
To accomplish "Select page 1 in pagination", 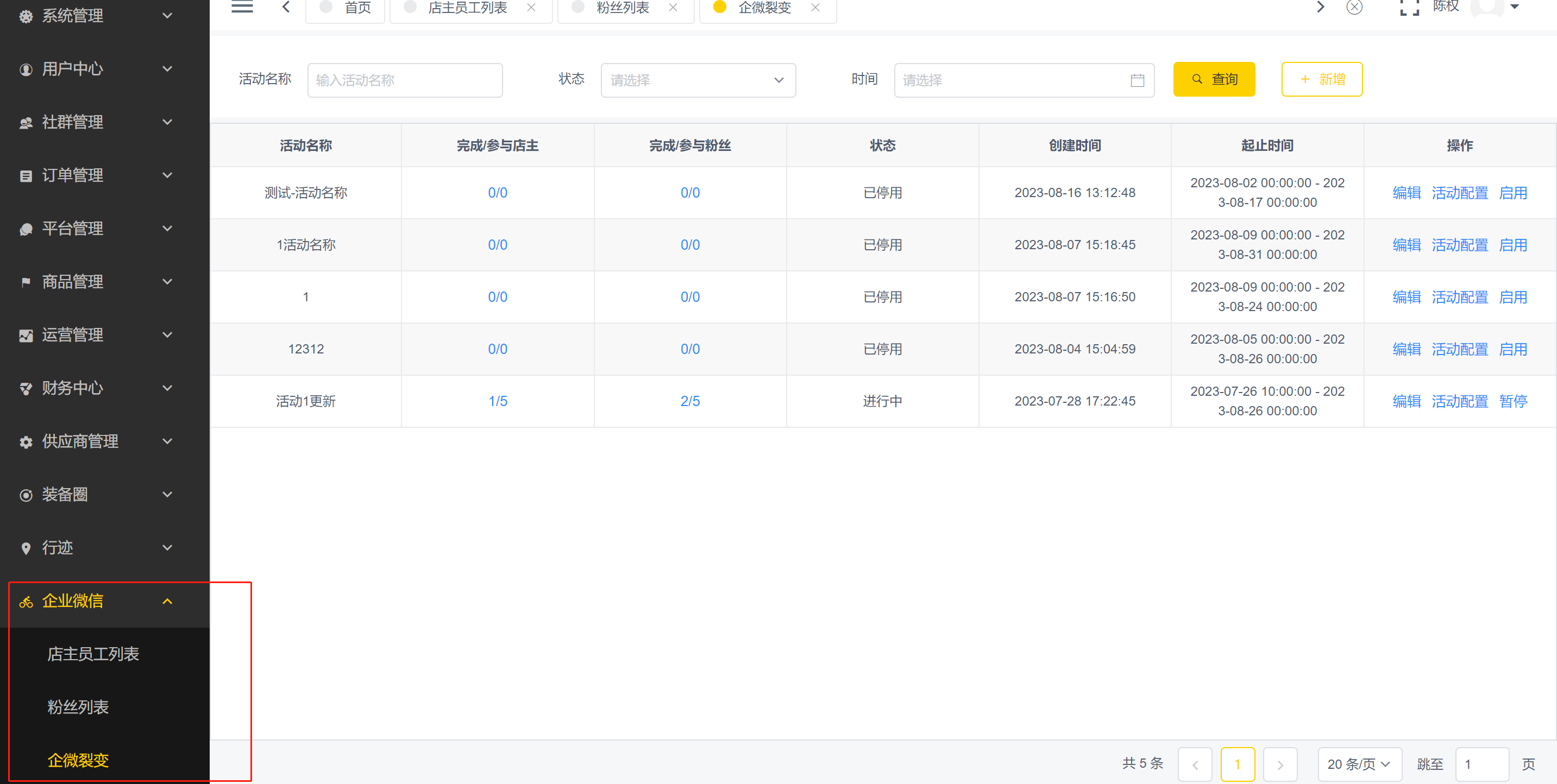I will (1237, 764).
